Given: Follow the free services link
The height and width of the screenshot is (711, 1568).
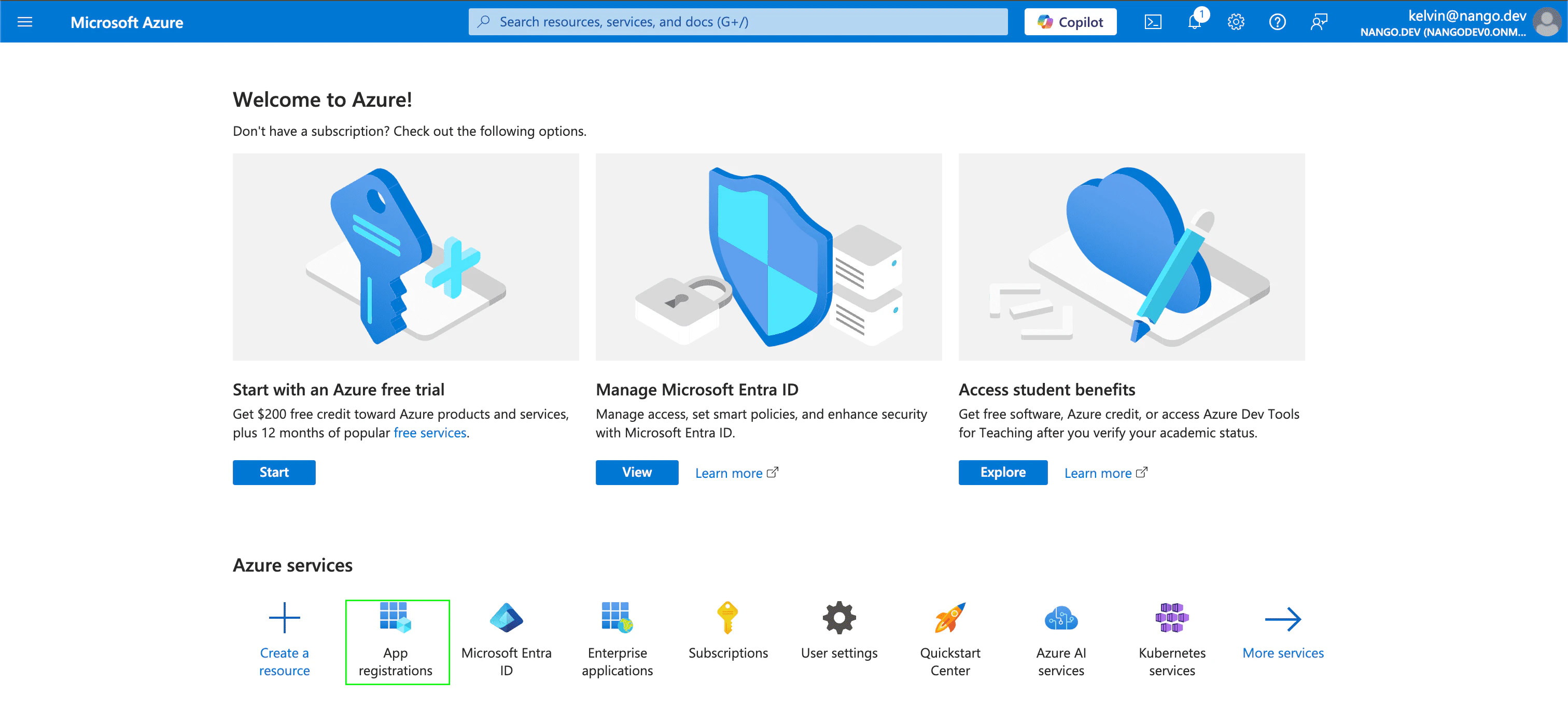Looking at the screenshot, I should [430, 432].
